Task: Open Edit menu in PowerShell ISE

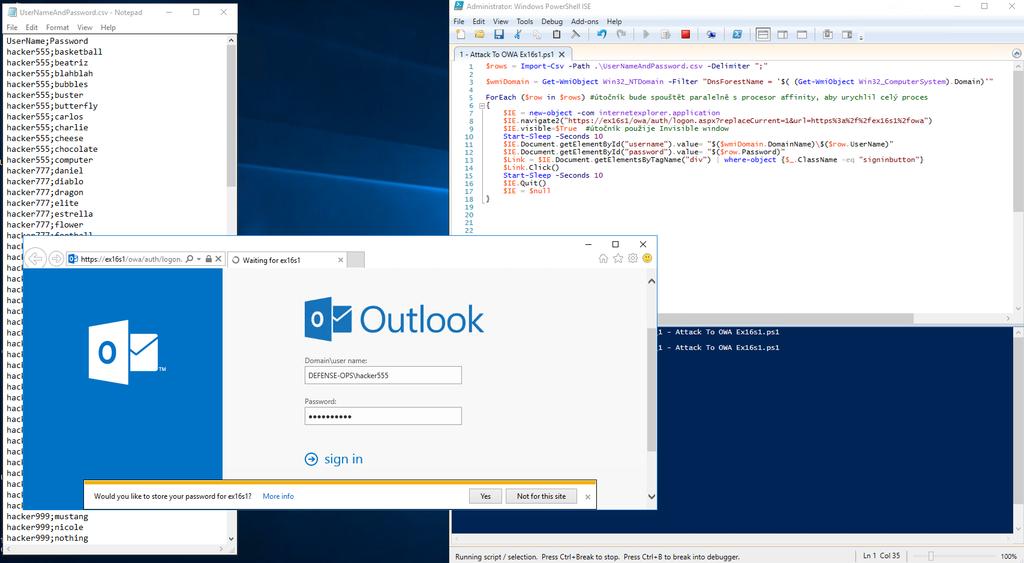Action: (x=479, y=21)
